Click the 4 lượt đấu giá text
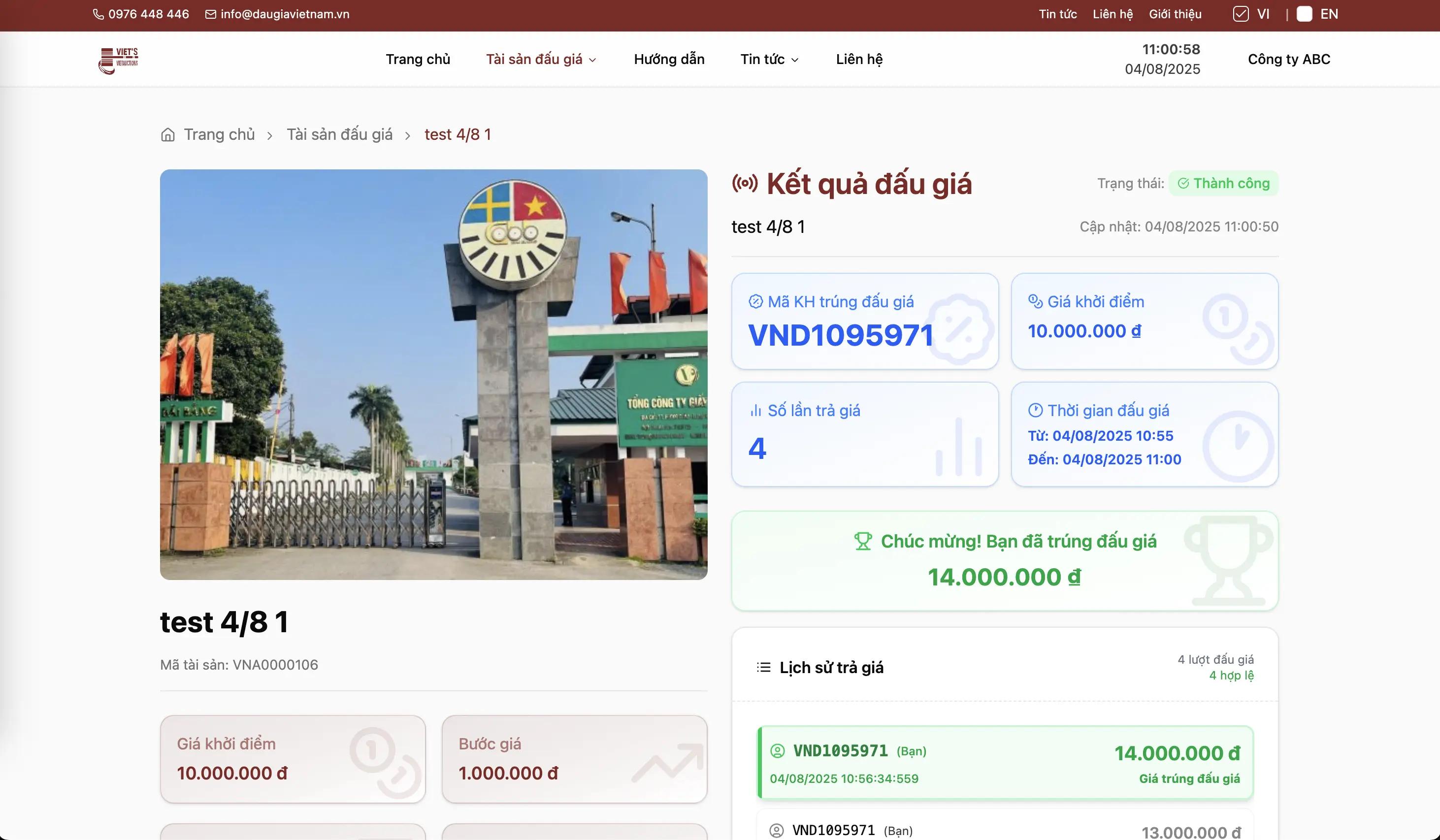 pyautogui.click(x=1215, y=659)
